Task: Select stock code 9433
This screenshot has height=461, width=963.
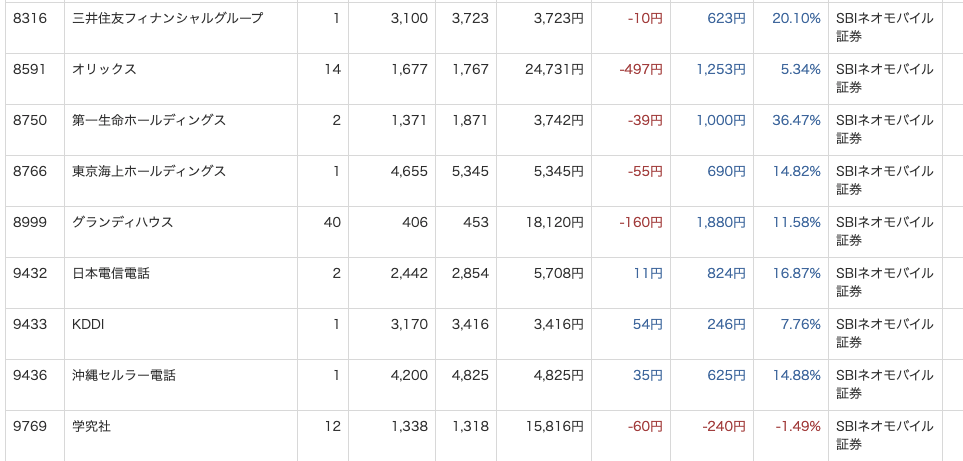Action: [x=29, y=324]
